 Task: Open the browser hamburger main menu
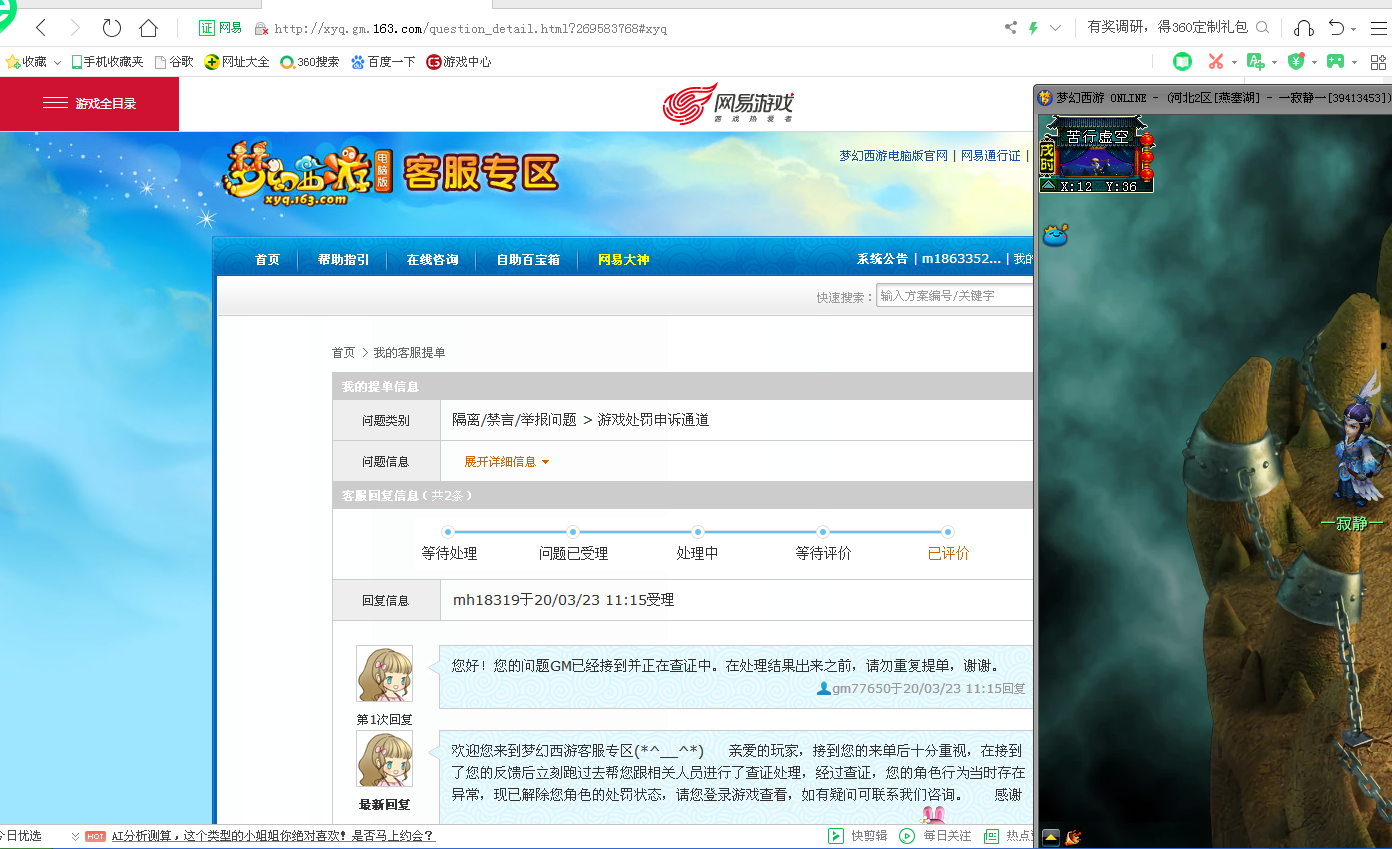[1379, 28]
